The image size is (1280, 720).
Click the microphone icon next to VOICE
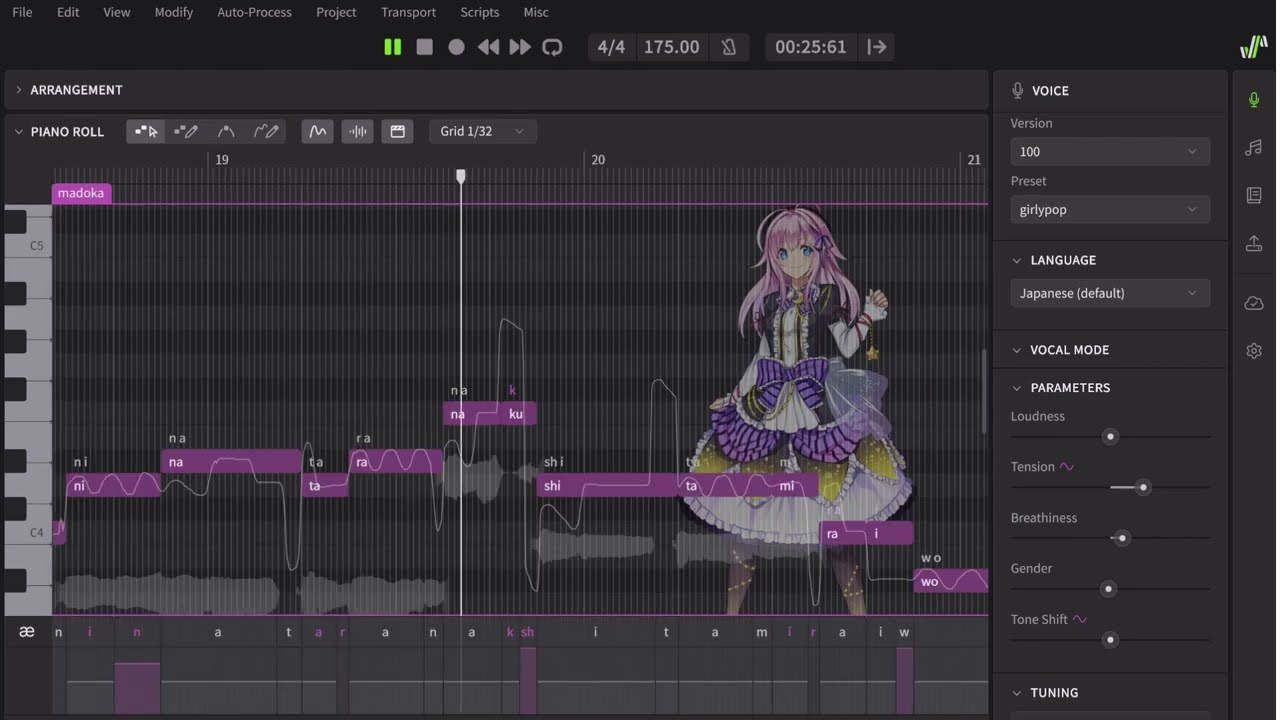1018,90
